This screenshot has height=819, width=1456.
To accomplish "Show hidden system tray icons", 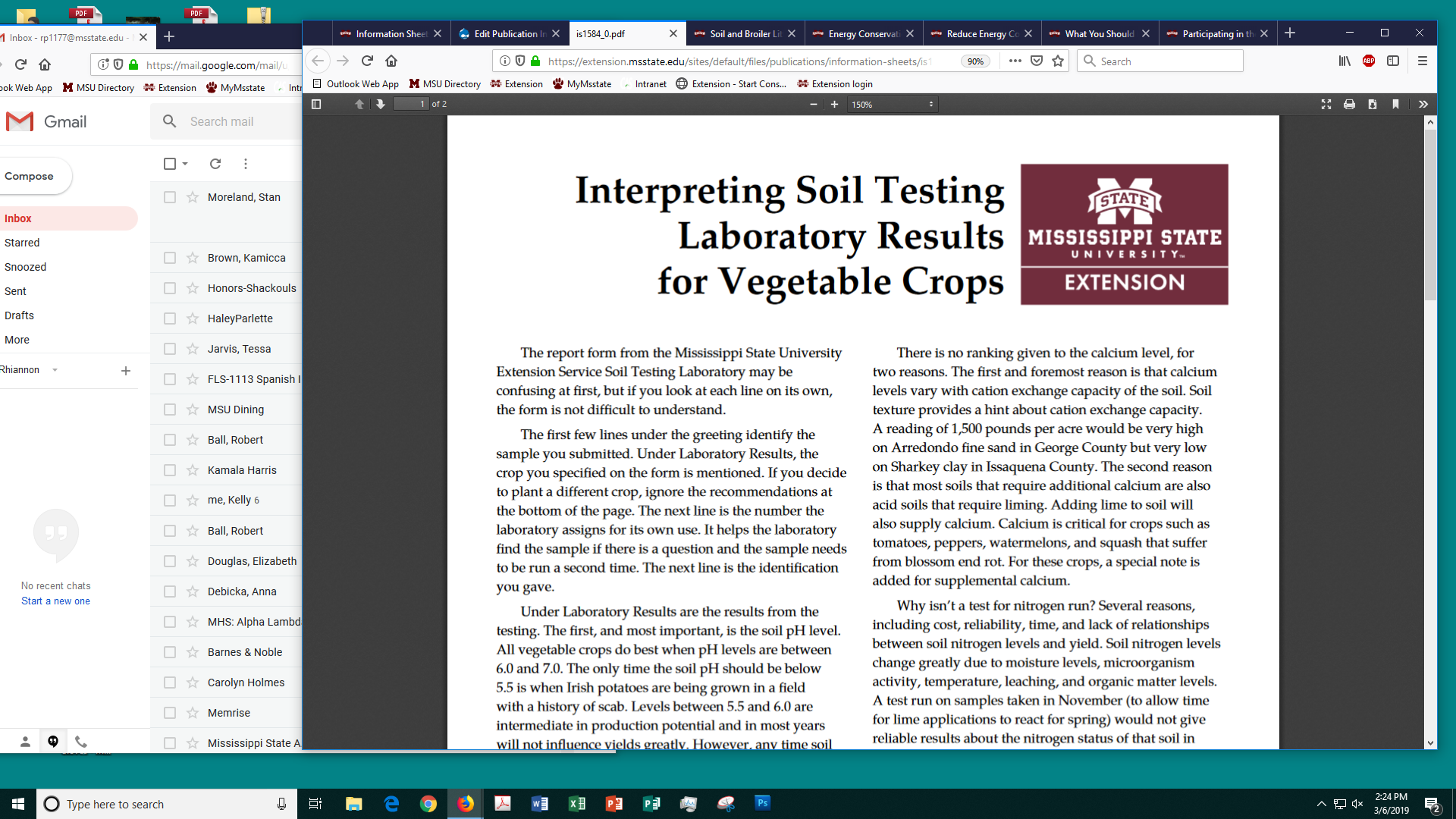I will 1321,804.
